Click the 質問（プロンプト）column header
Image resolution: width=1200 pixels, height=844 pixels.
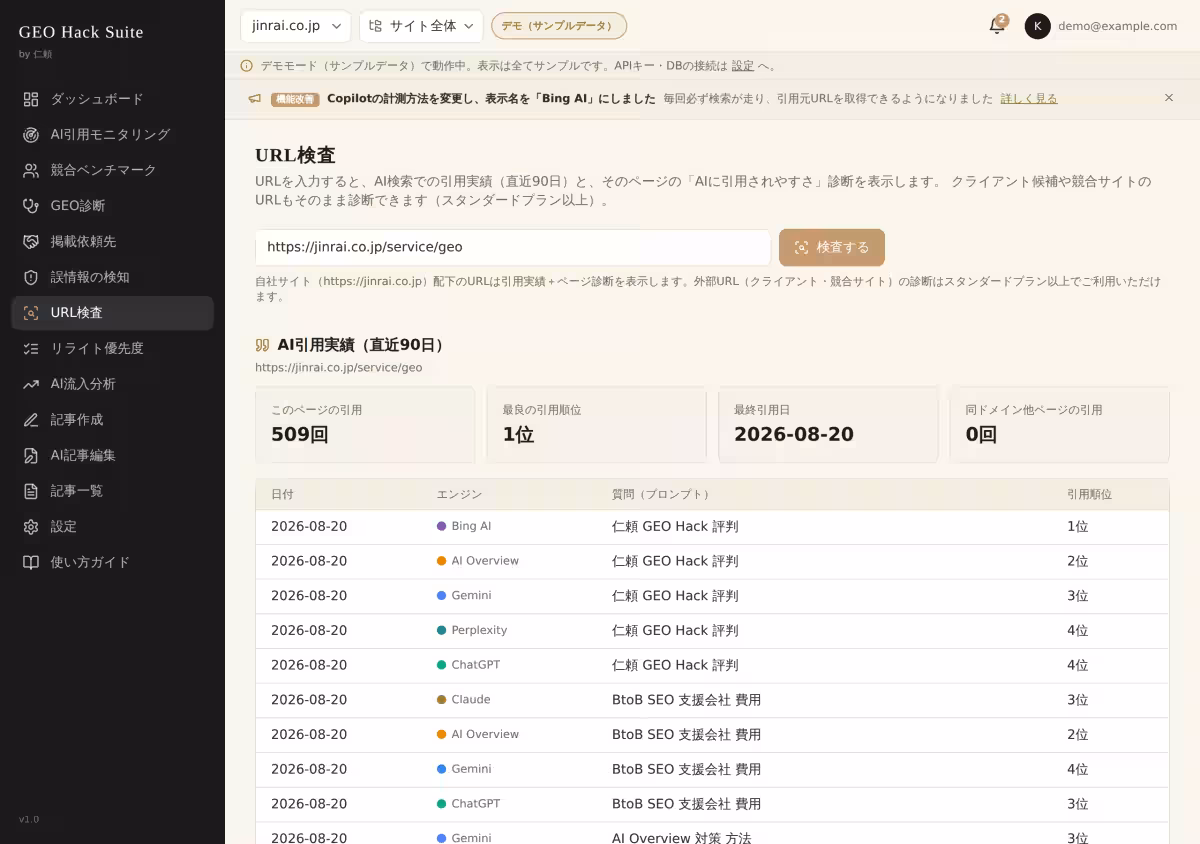point(660,494)
